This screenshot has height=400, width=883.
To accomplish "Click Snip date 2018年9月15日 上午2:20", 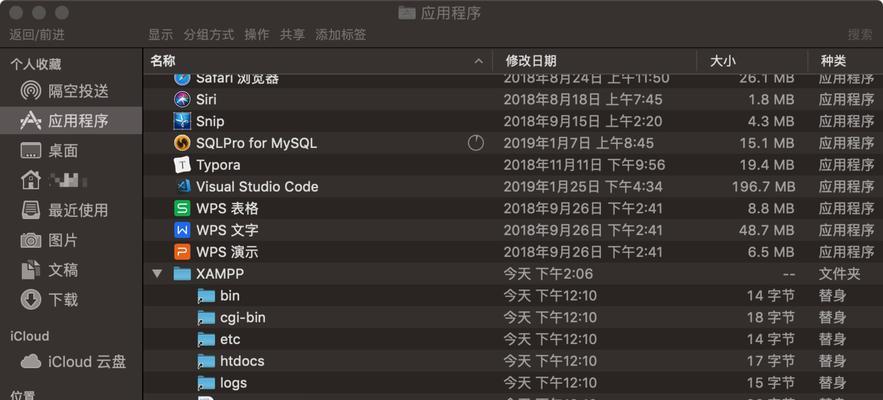I will click(583, 121).
